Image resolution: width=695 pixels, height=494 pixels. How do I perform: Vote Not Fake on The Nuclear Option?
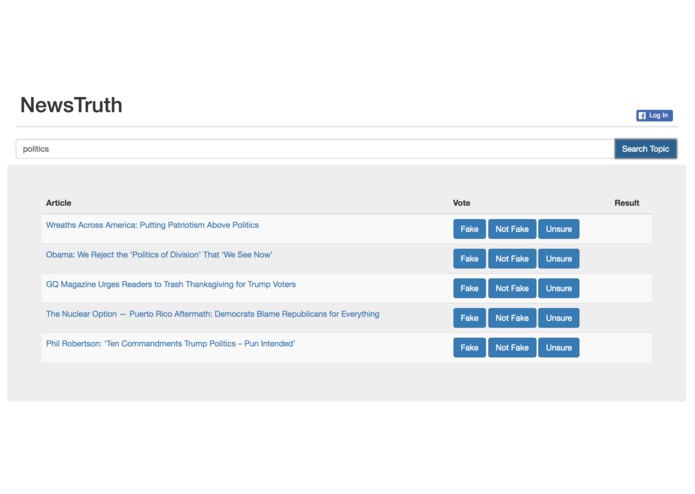[x=512, y=318]
